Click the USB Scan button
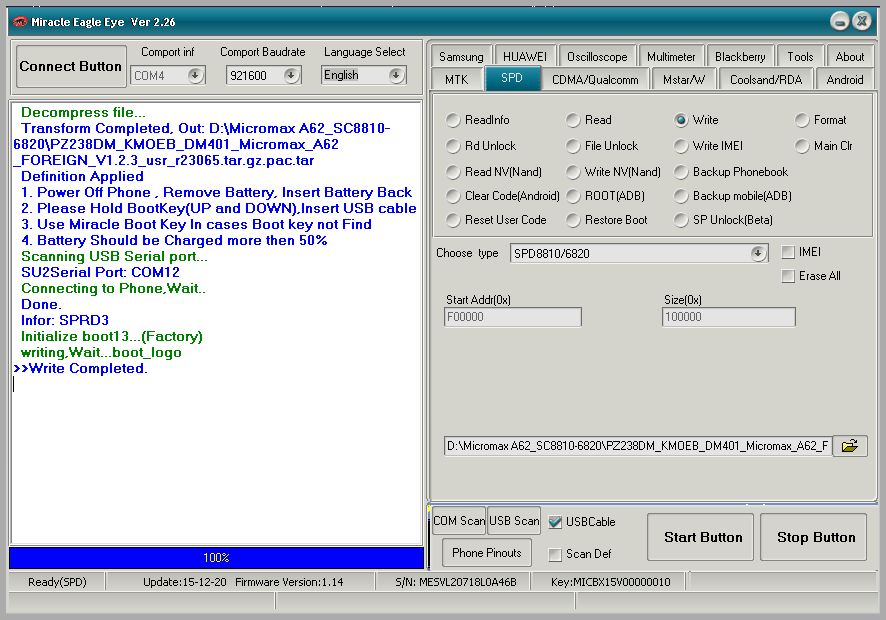886x620 pixels. (514, 521)
